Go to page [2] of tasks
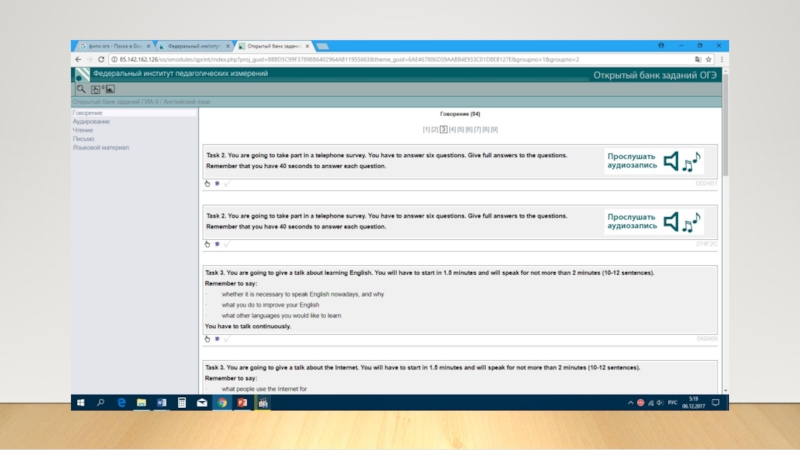 [x=435, y=130]
